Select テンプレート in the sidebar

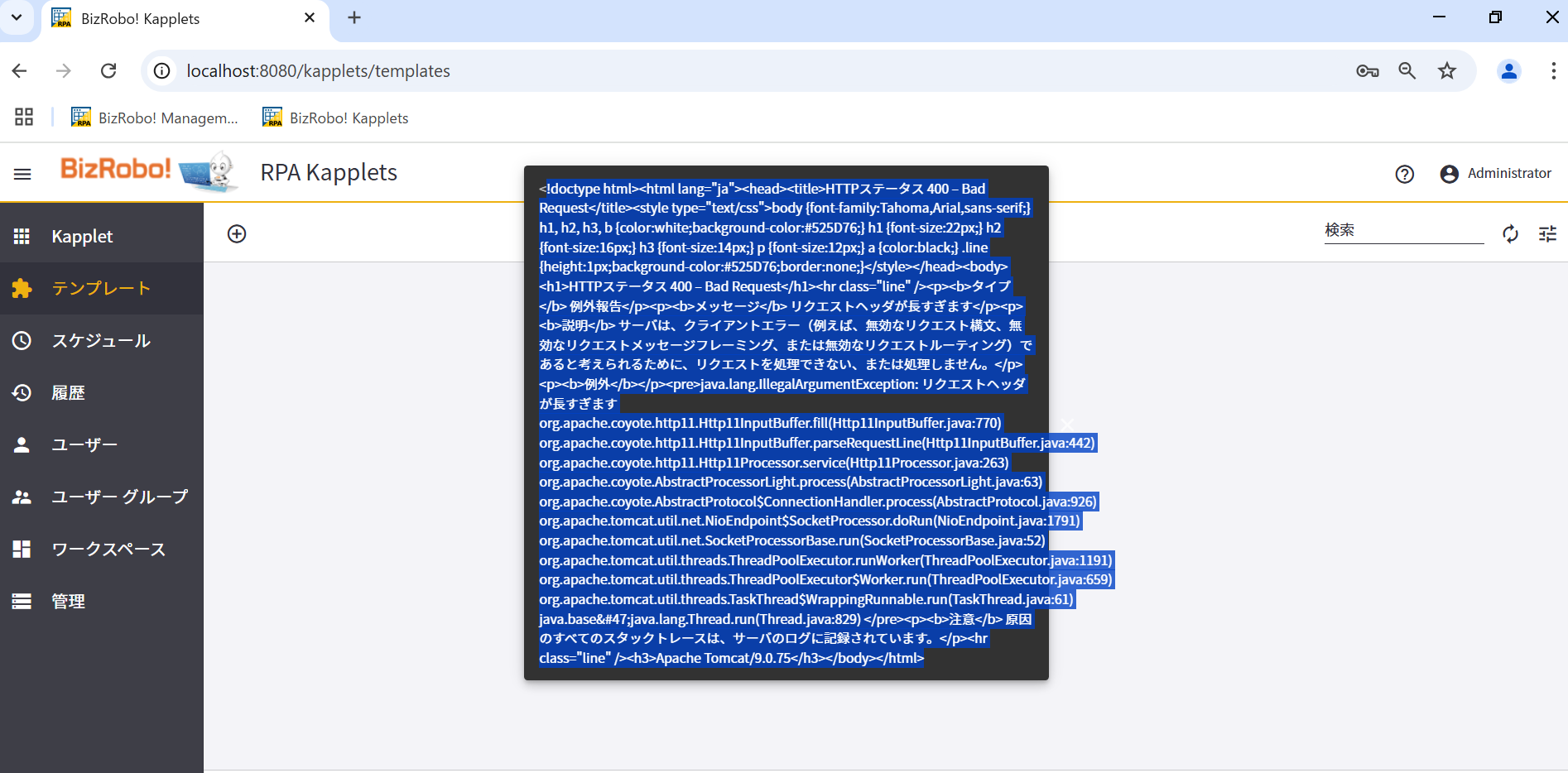(x=101, y=289)
